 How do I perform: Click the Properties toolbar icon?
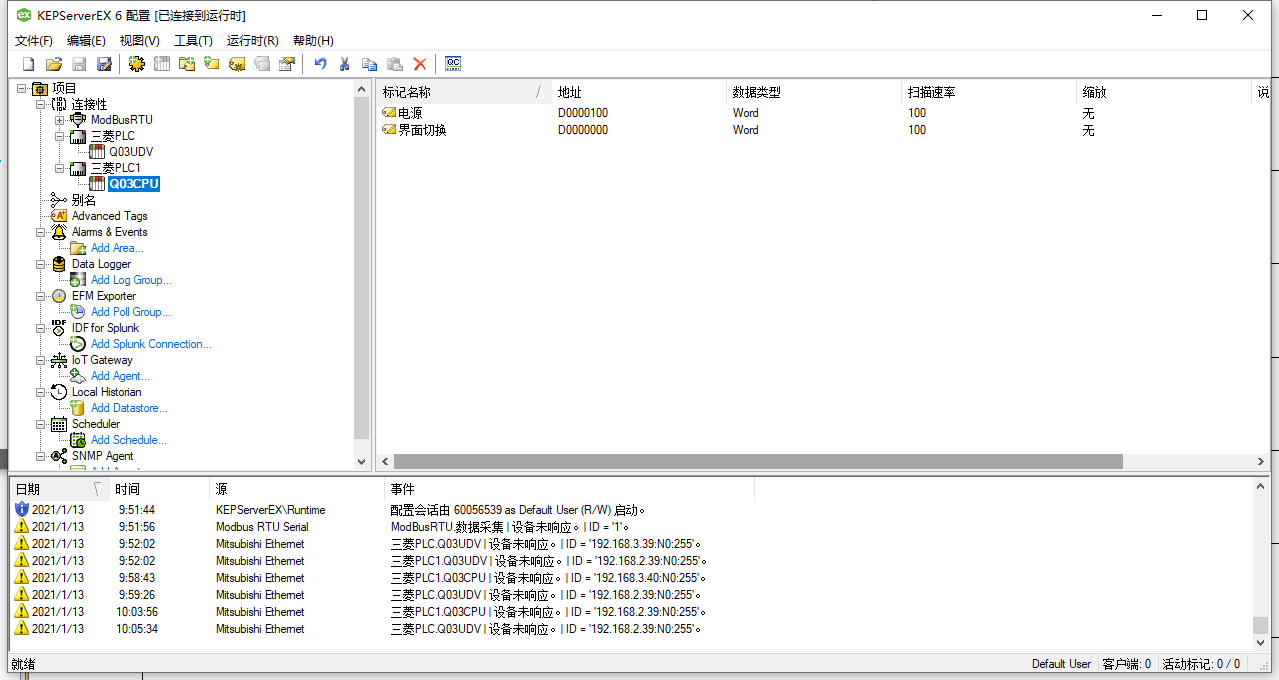click(287, 64)
